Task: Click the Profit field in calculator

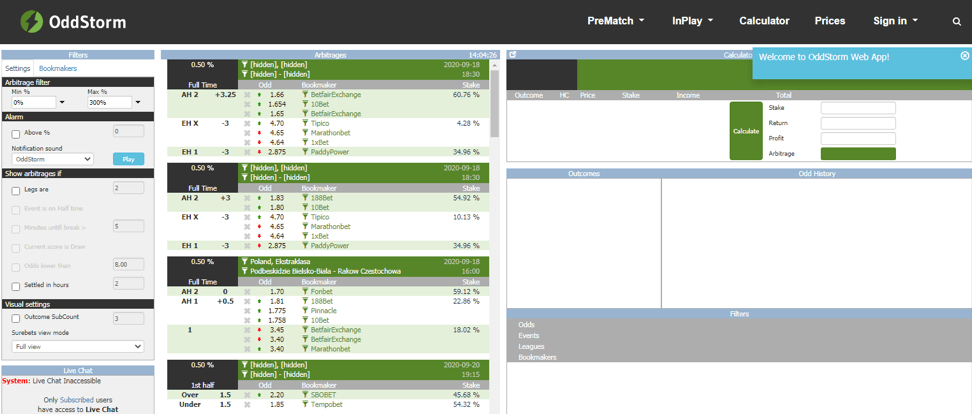Action: coord(858,138)
